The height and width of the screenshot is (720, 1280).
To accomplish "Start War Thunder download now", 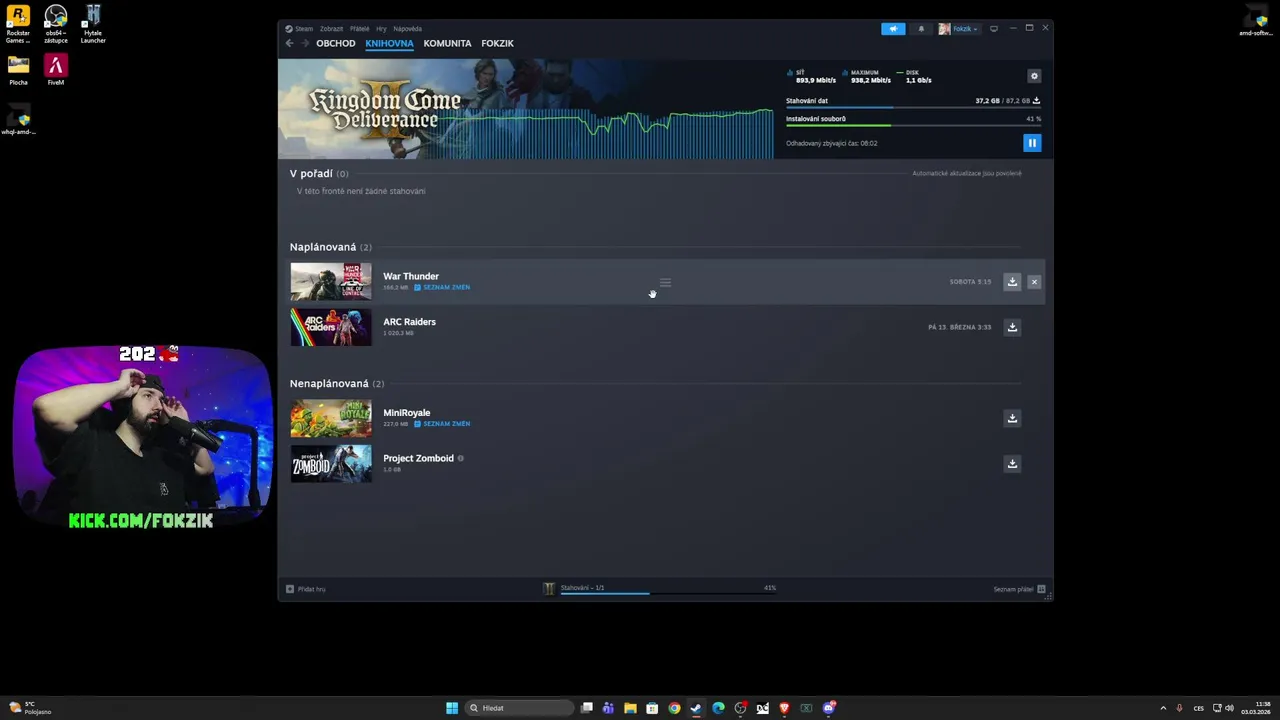I will pos(1012,282).
